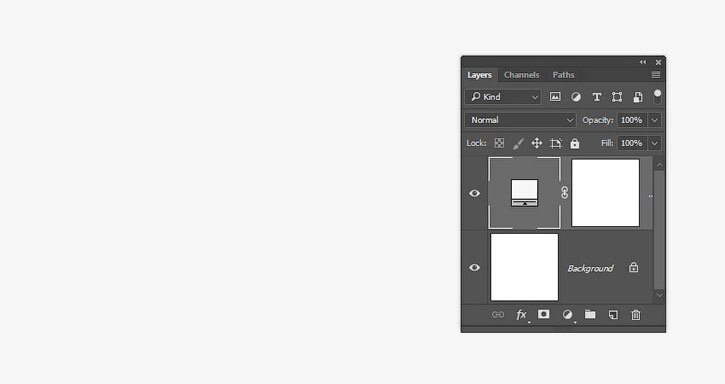Click the layers scrollbar up arrow
Image resolution: width=725 pixels, height=384 pixels.
pyautogui.click(x=660, y=165)
